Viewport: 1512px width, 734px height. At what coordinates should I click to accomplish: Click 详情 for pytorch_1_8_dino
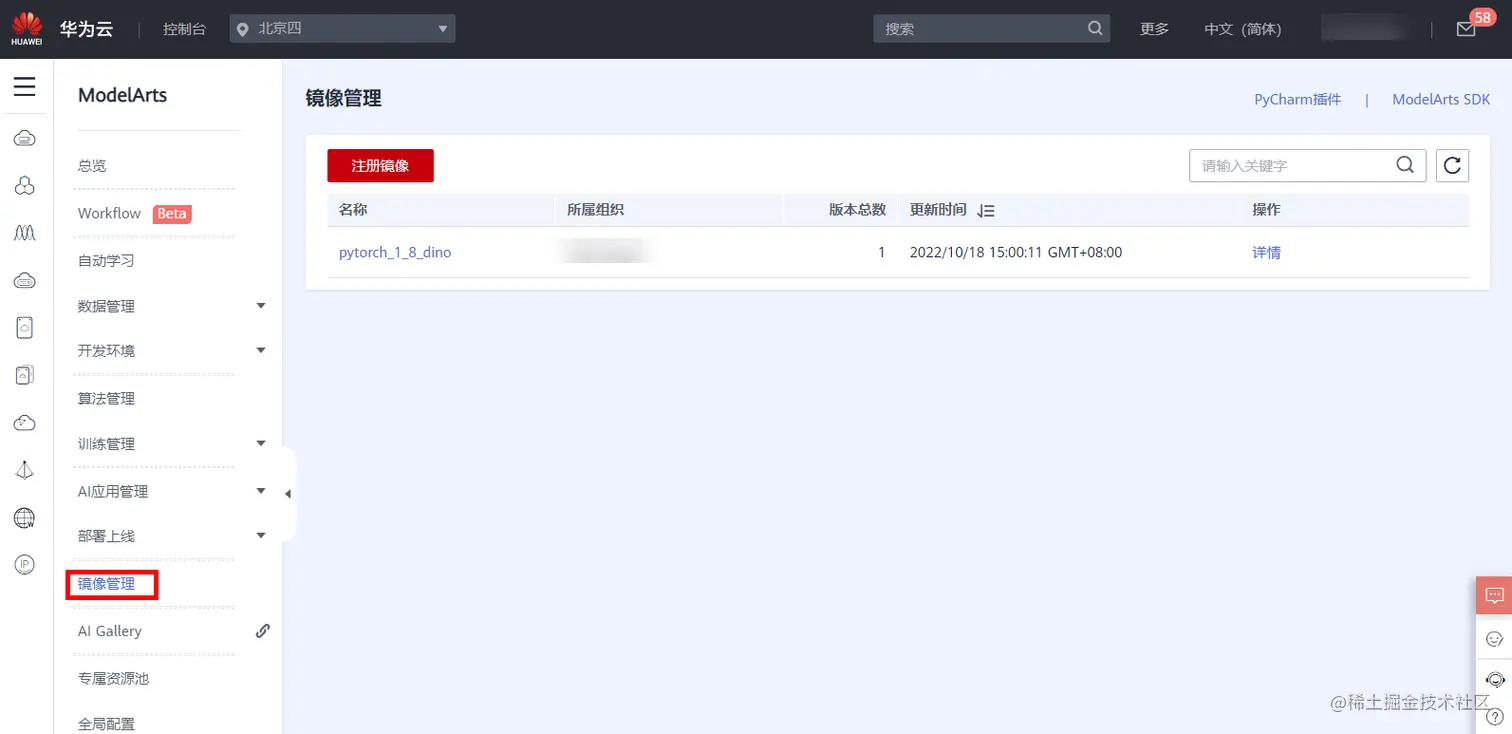(1266, 253)
